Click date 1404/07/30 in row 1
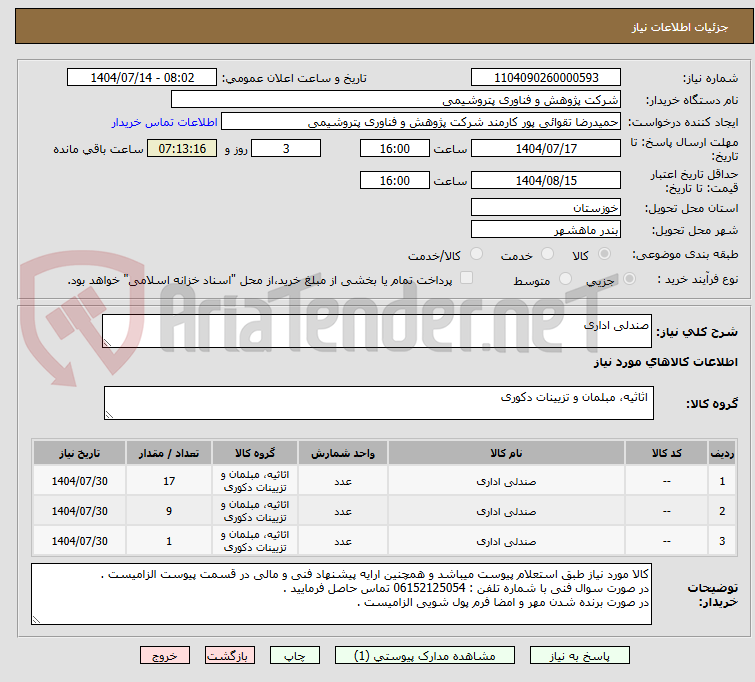Viewport: 755px width, 682px height. tap(79, 481)
